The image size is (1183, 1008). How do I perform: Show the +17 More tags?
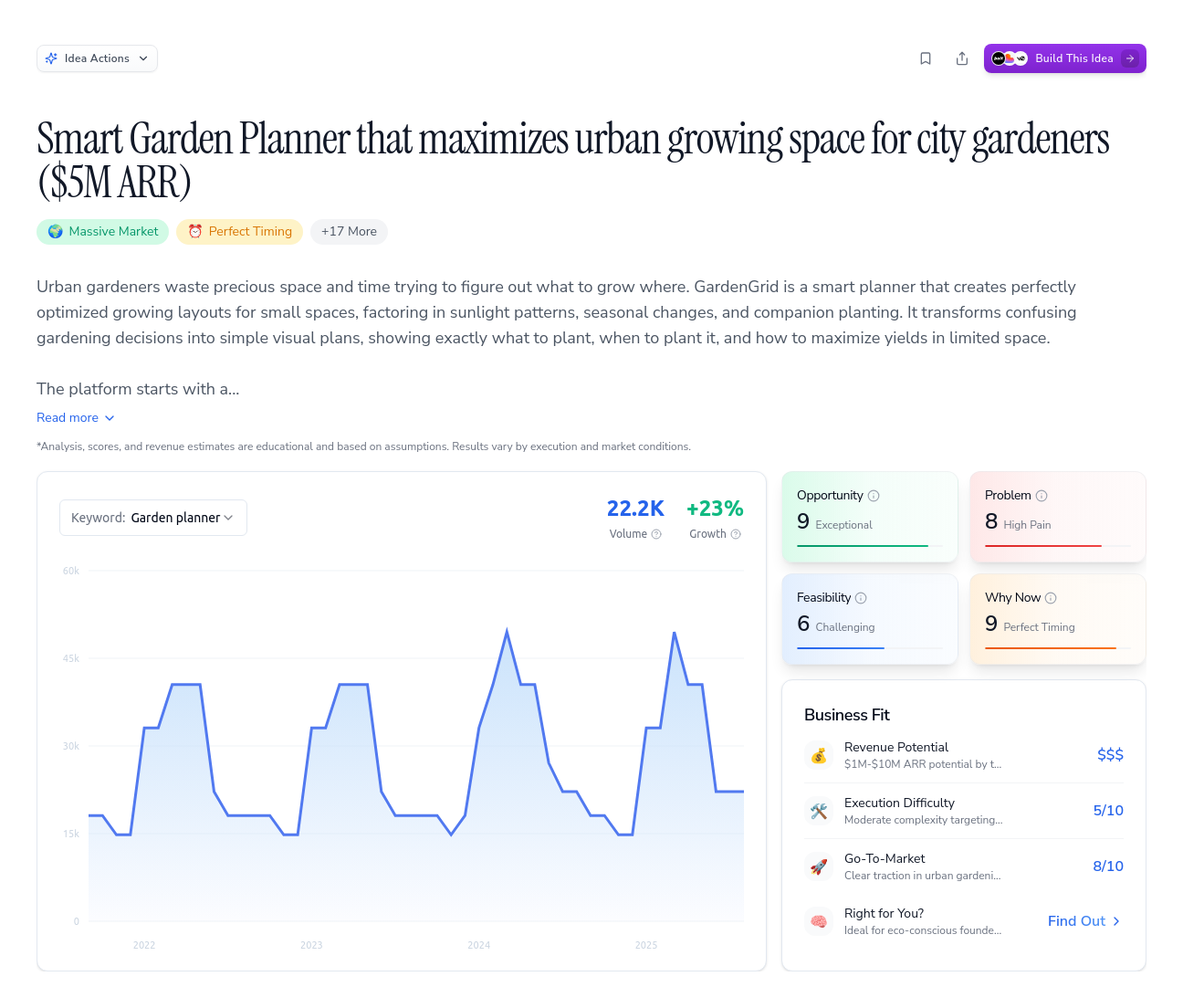point(349,232)
